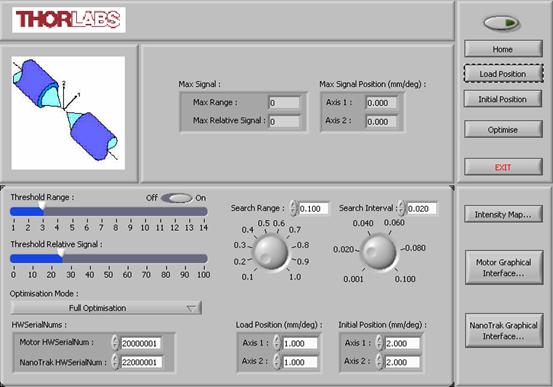The image size is (553, 387).
Task: Click the Max Range indicator field
Action: [x=284, y=103]
